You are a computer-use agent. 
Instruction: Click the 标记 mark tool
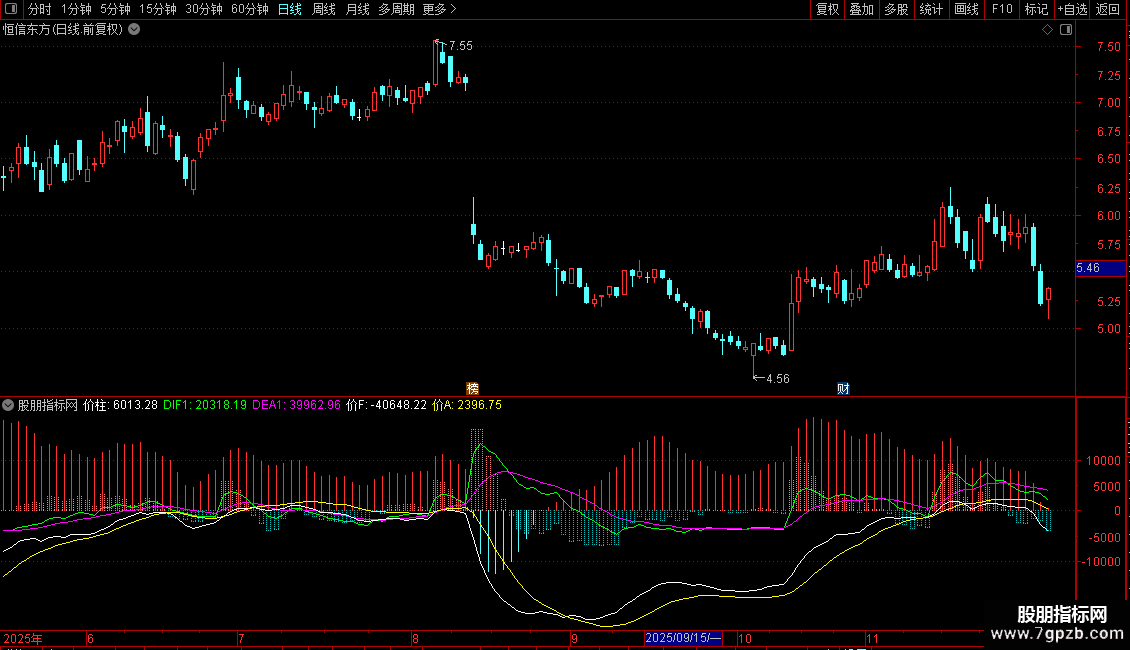(1036, 9)
